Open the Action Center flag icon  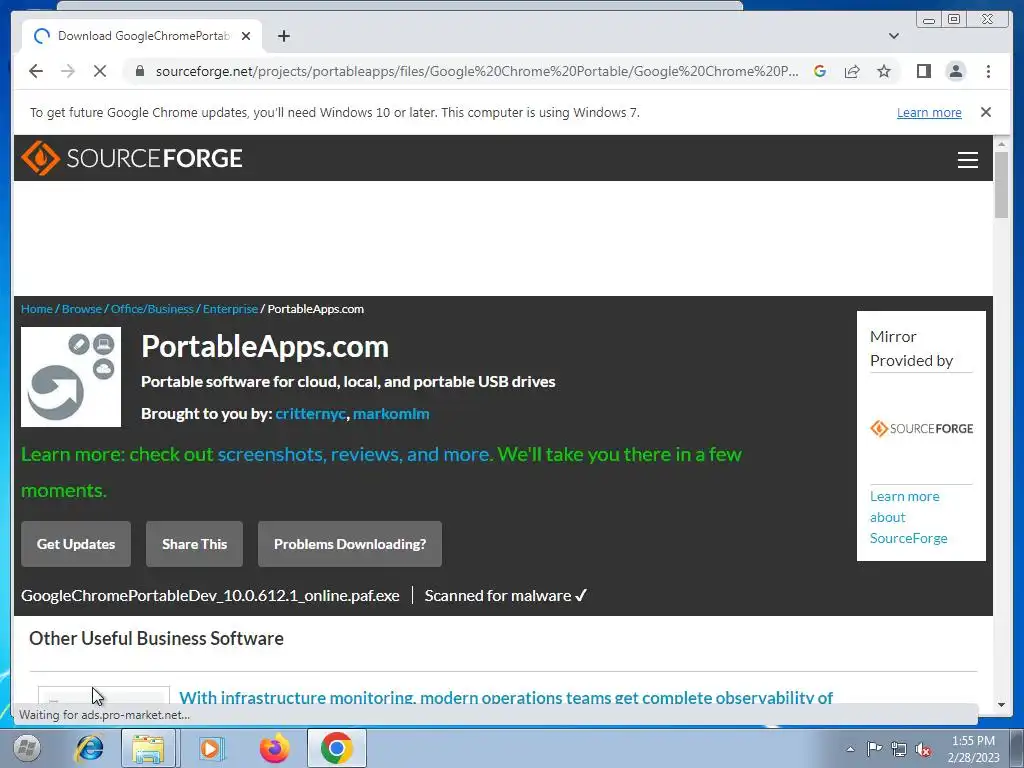pos(874,749)
